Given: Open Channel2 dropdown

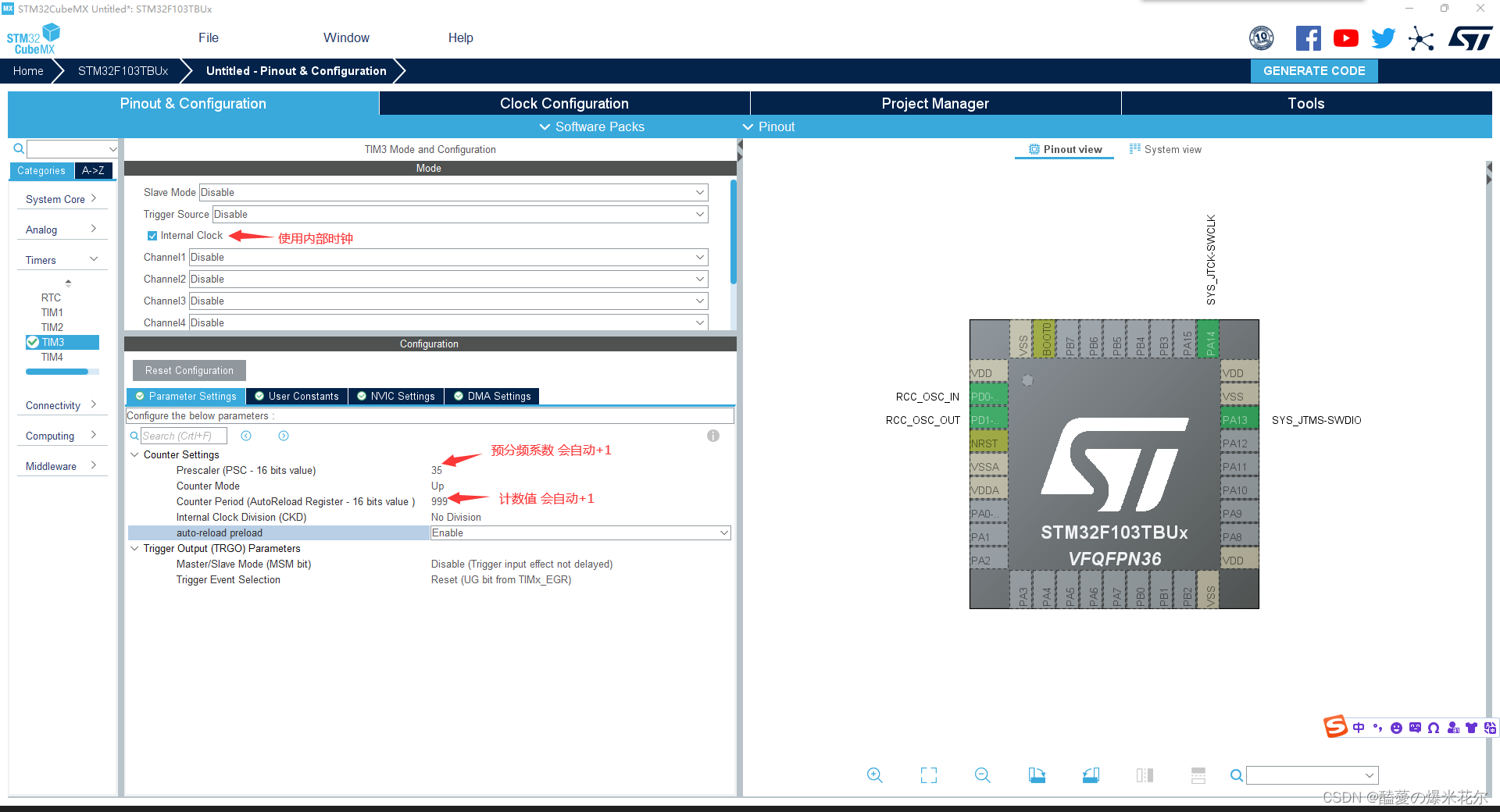Looking at the screenshot, I should click(448, 279).
